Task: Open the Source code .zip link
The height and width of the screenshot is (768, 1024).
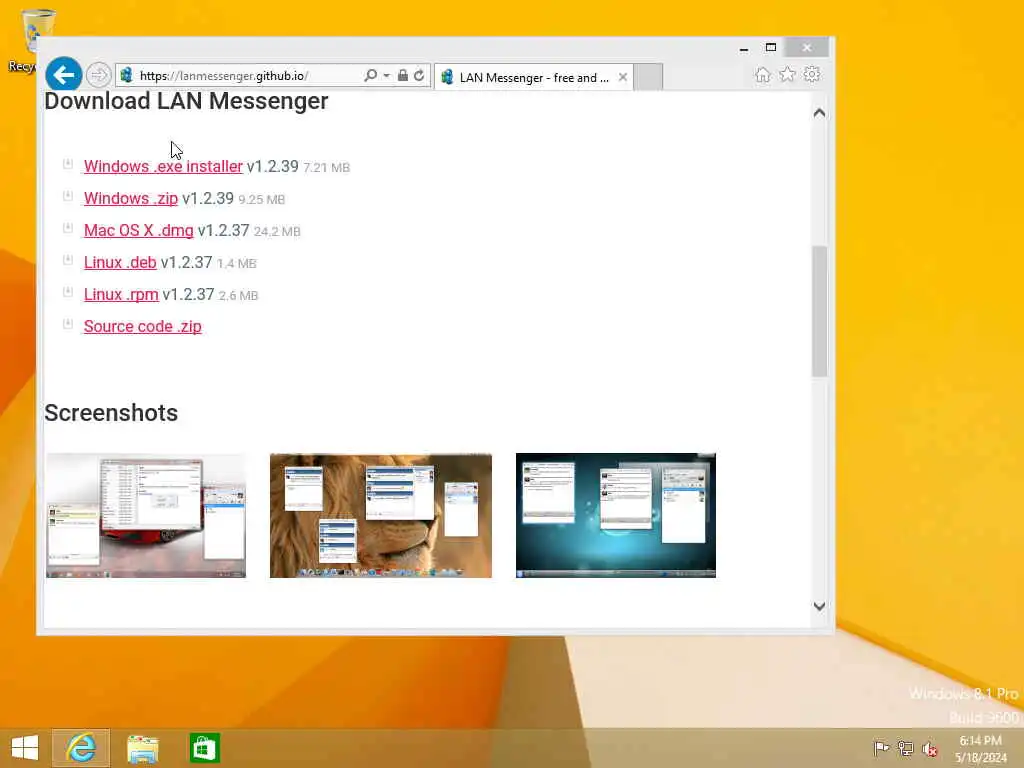Action: (142, 327)
